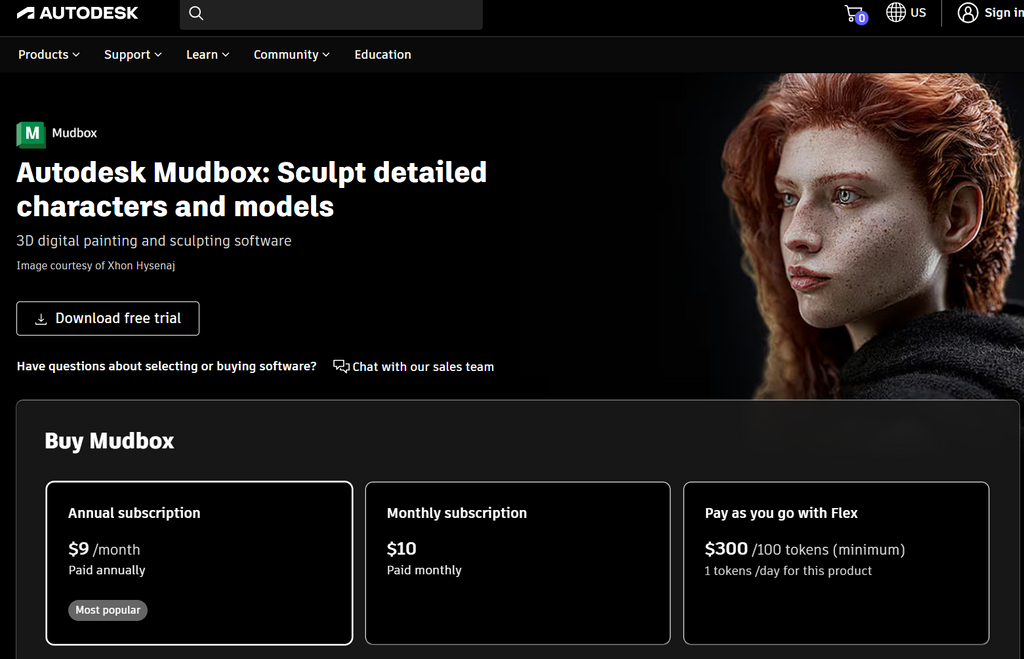This screenshot has width=1024, height=659.
Task: Select the Pay as you go with Flex plan
Action: pos(836,562)
